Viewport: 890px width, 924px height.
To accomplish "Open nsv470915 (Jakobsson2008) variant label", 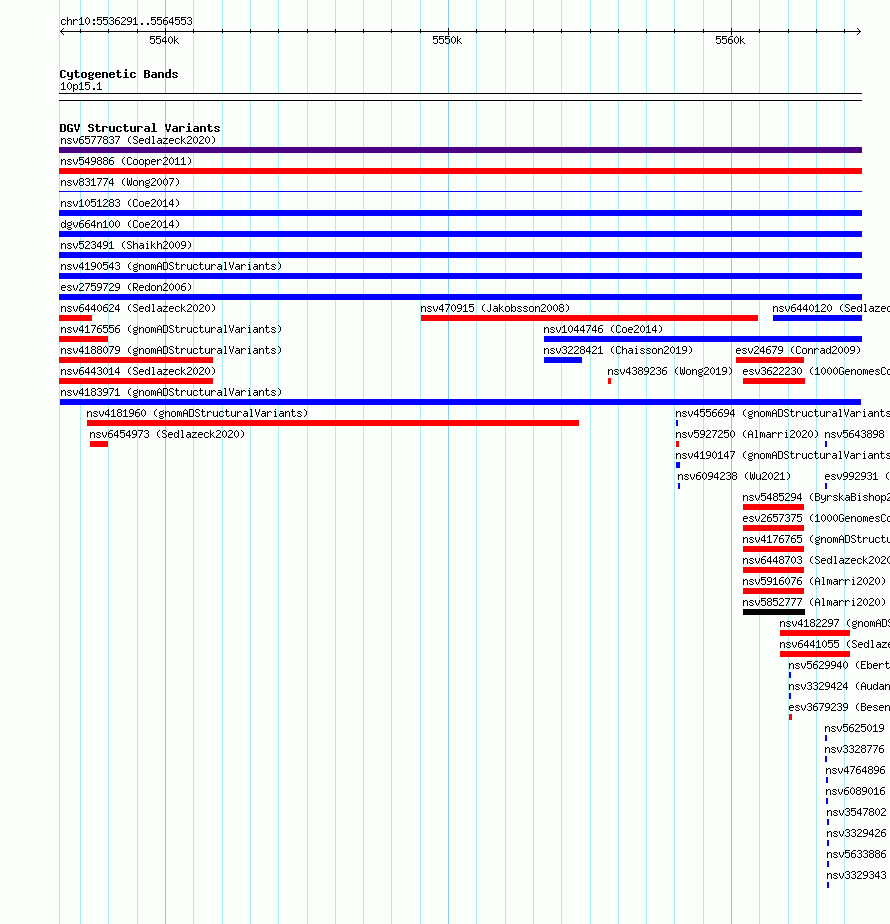I will coord(495,308).
